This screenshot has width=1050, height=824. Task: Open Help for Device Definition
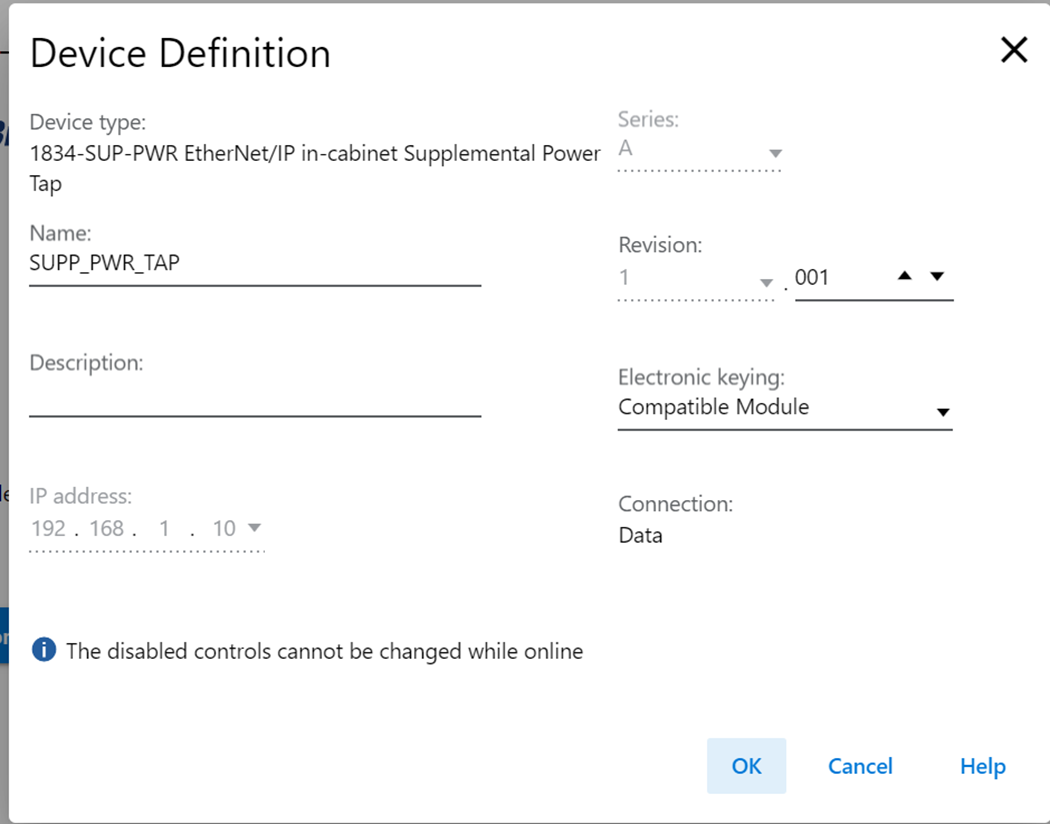tap(982, 766)
